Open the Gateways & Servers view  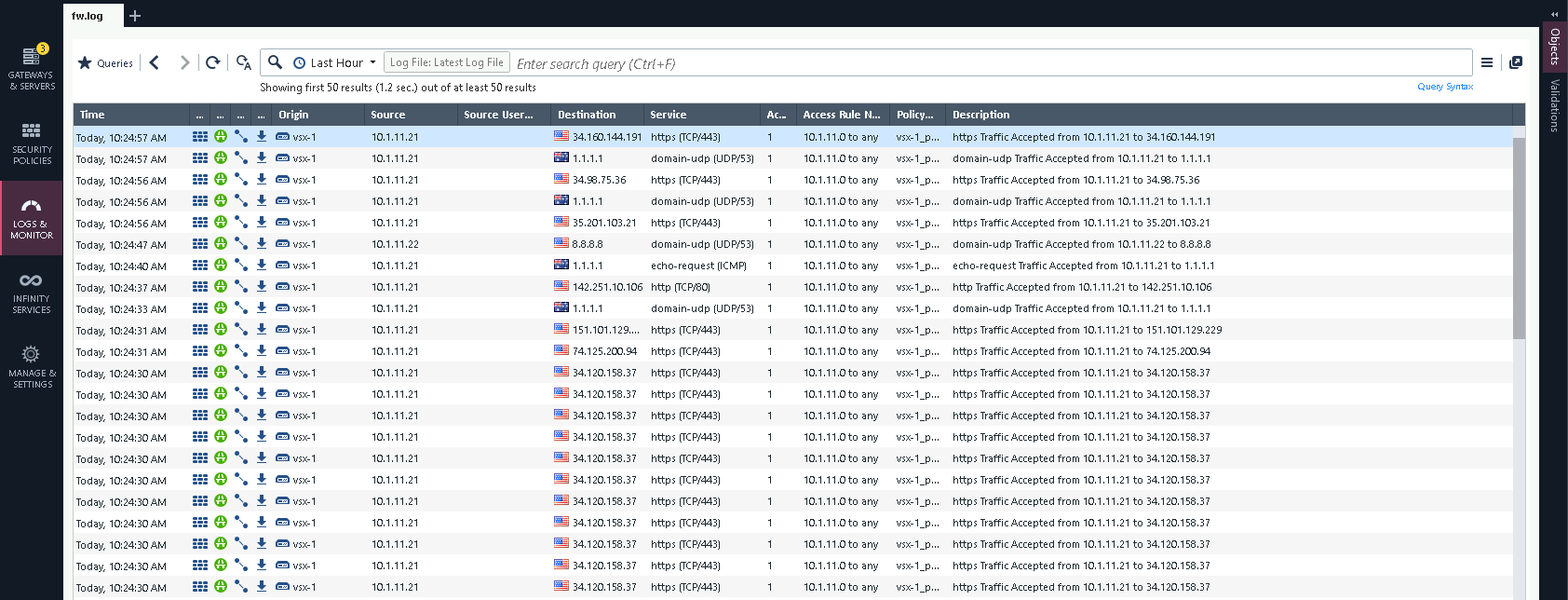[32, 68]
